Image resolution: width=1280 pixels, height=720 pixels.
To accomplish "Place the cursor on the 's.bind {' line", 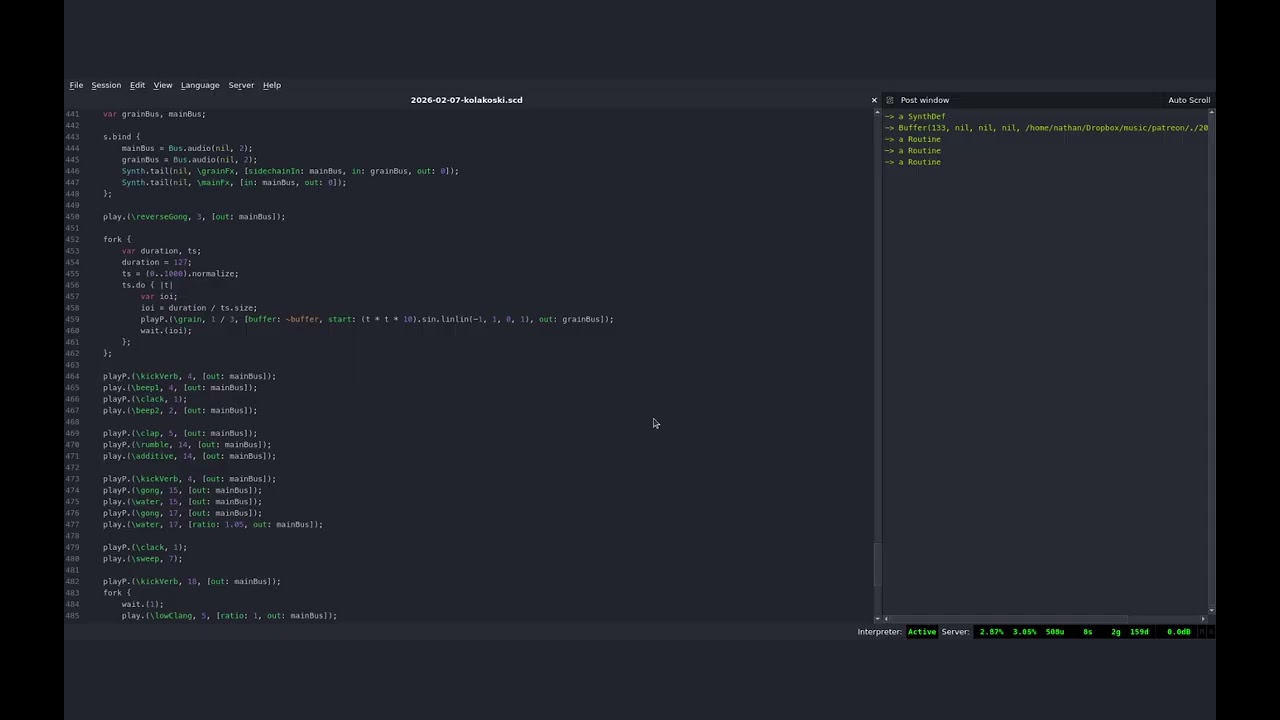I will (121, 137).
